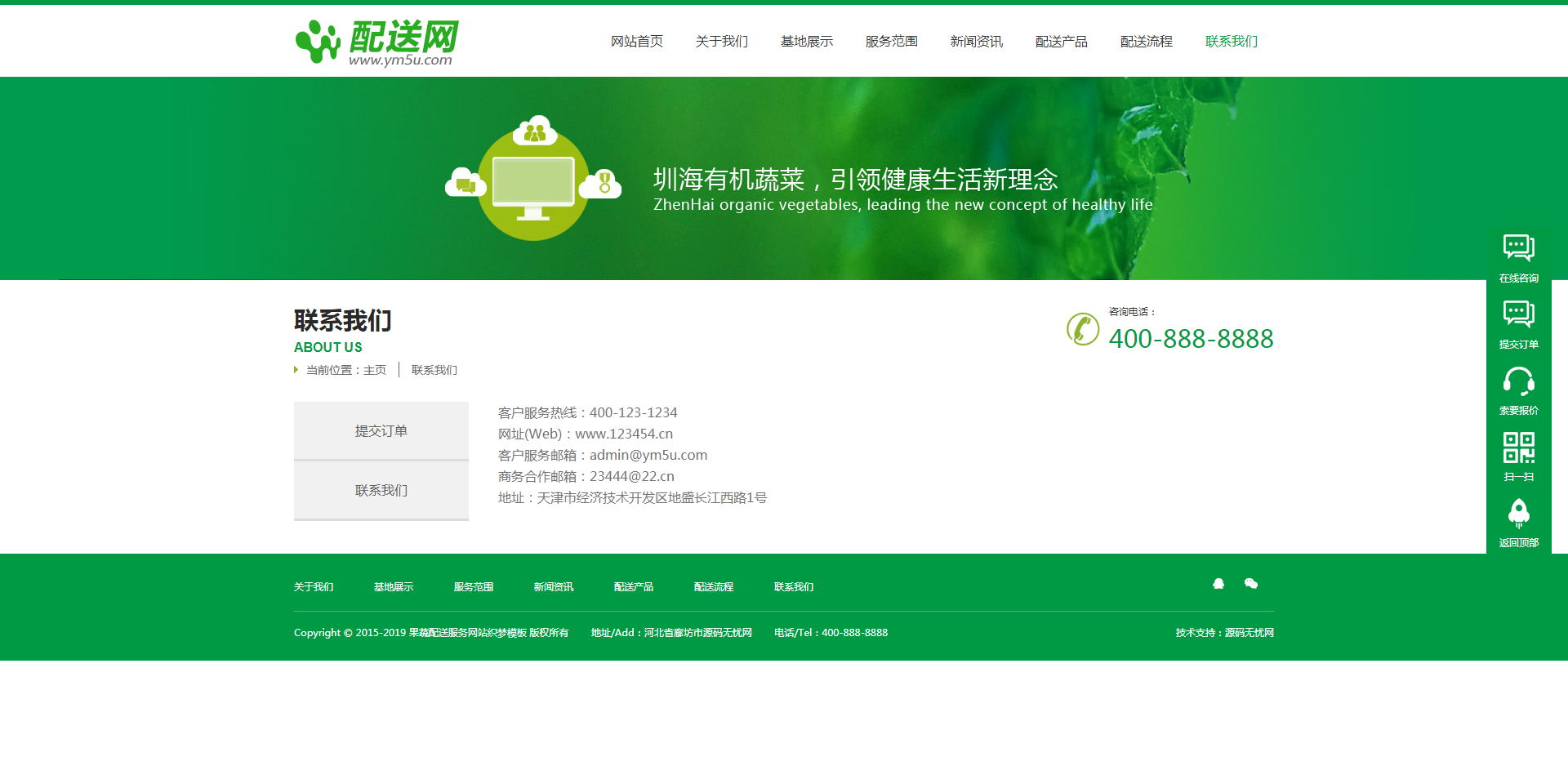Click the 配送网 site logo

point(376,42)
